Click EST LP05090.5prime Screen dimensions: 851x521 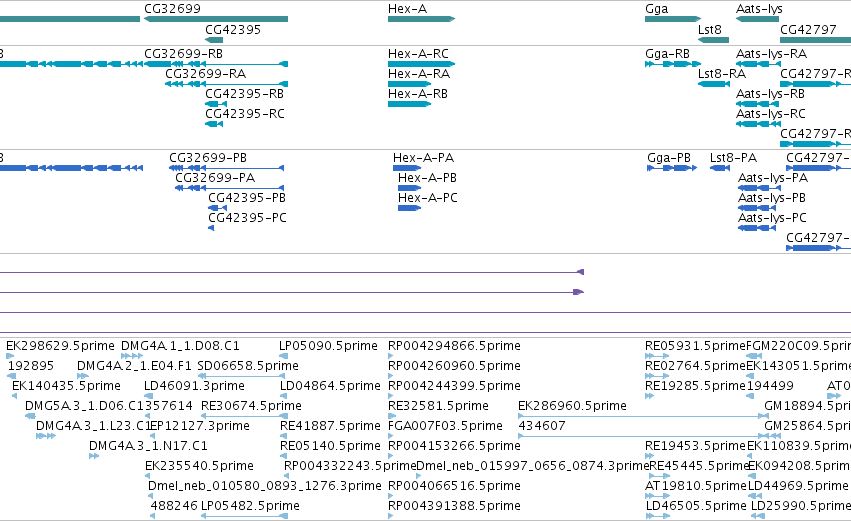tap(328, 346)
